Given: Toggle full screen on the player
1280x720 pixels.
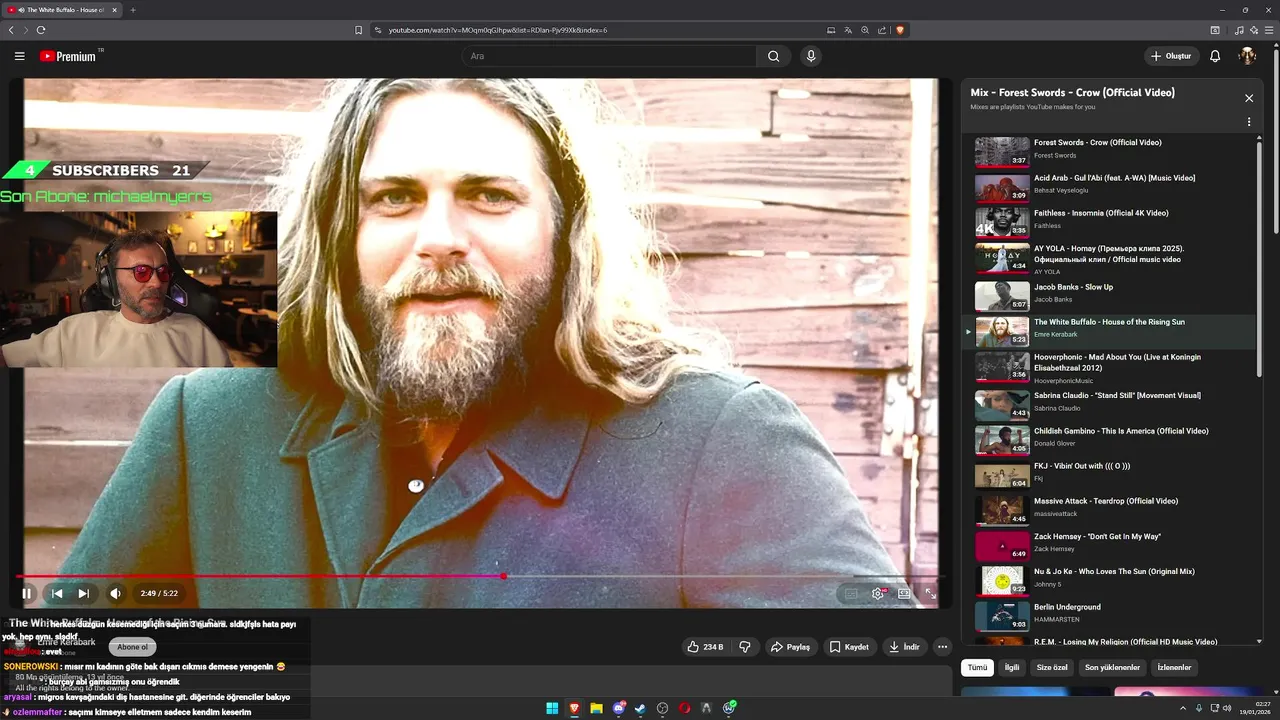Looking at the screenshot, I should click(x=930, y=593).
